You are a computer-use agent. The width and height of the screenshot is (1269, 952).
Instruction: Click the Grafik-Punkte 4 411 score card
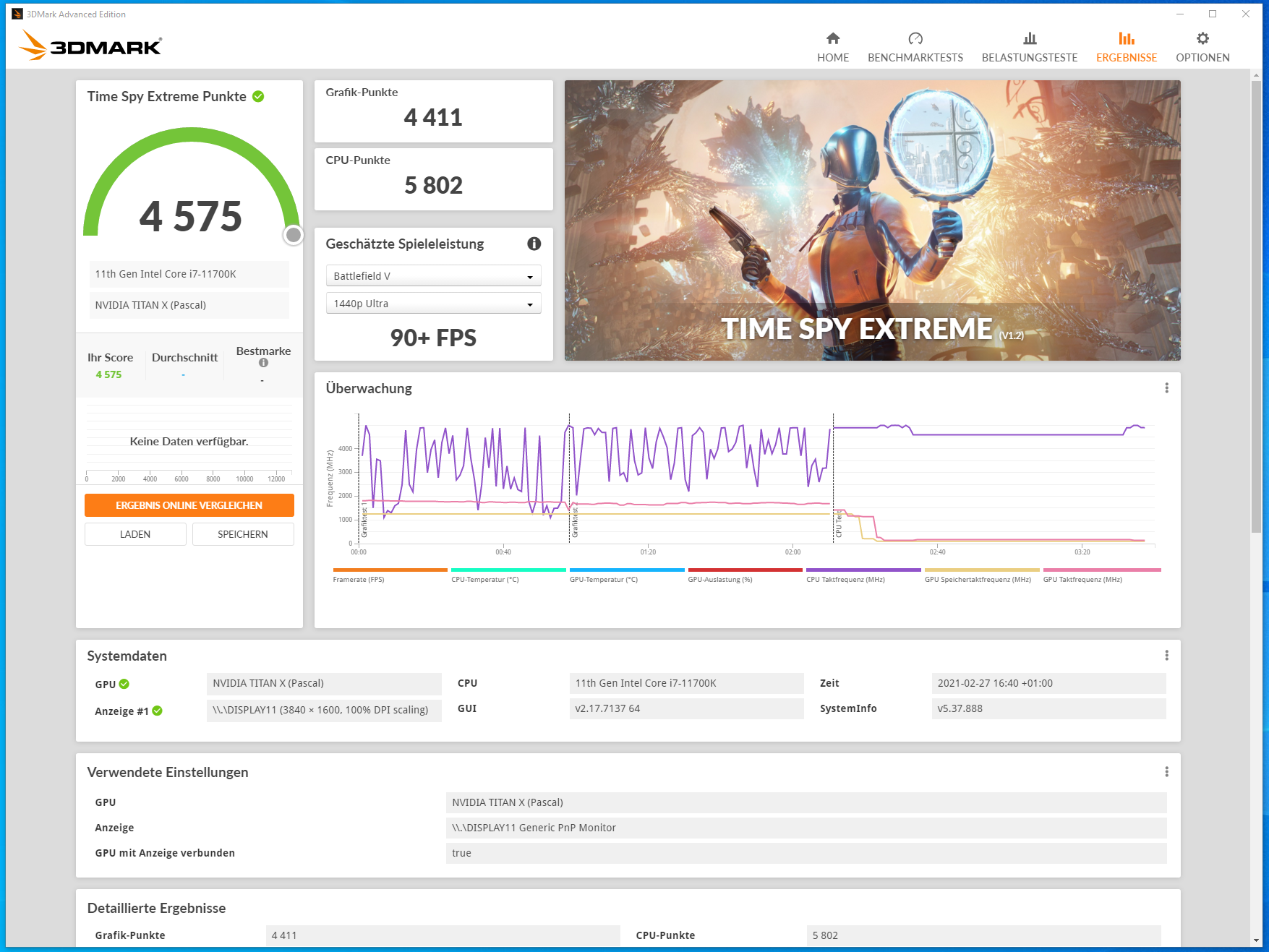[x=433, y=111]
